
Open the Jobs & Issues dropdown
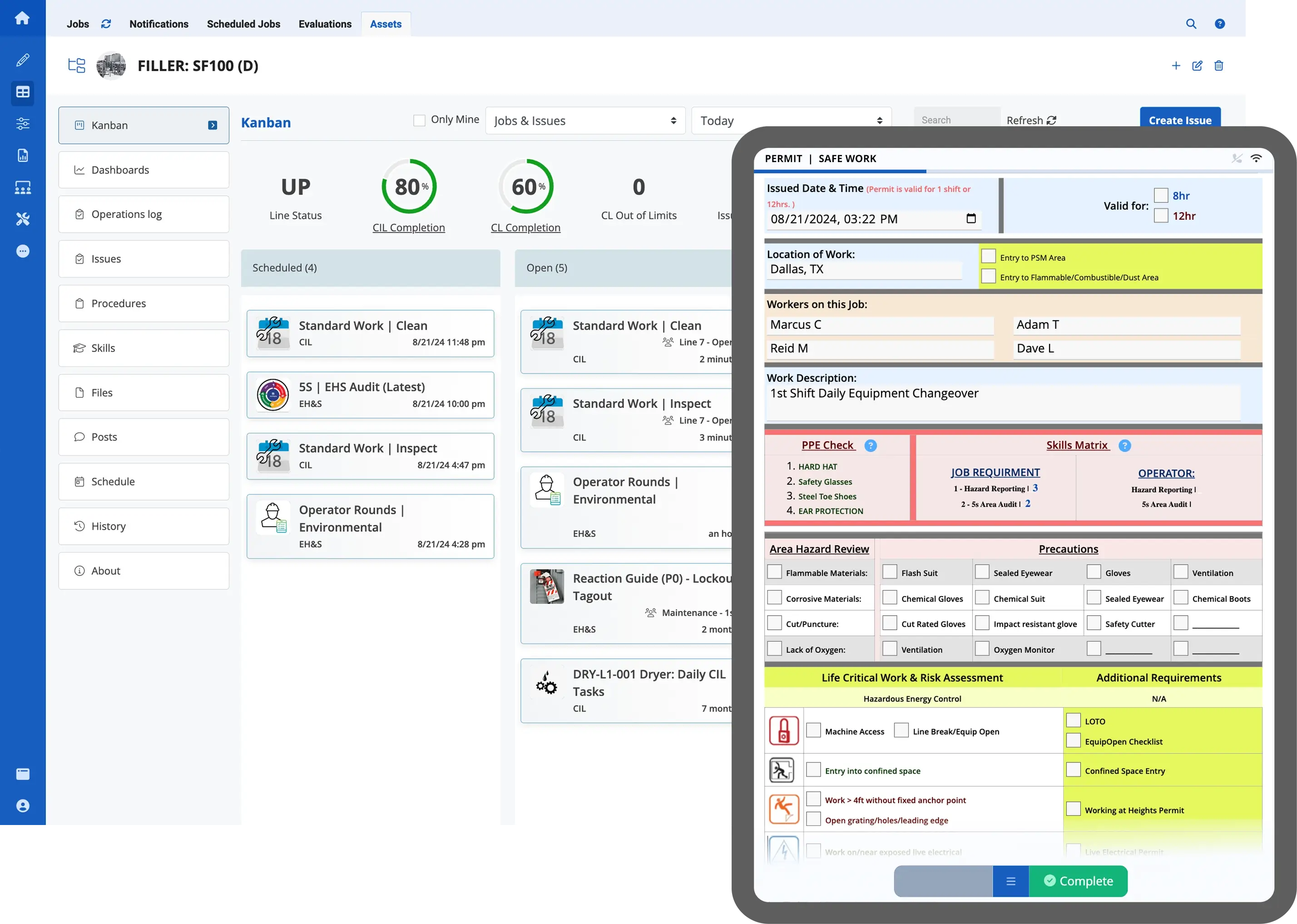pos(585,121)
